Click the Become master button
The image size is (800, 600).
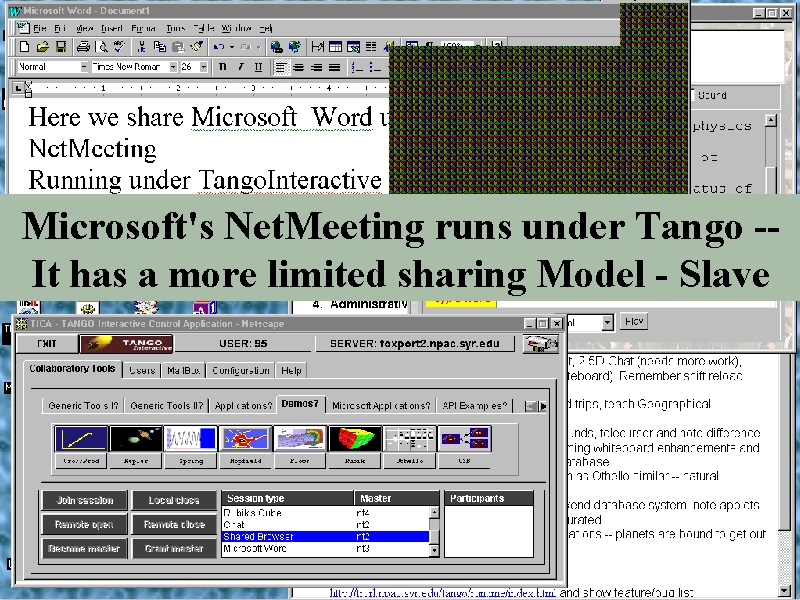(85, 548)
